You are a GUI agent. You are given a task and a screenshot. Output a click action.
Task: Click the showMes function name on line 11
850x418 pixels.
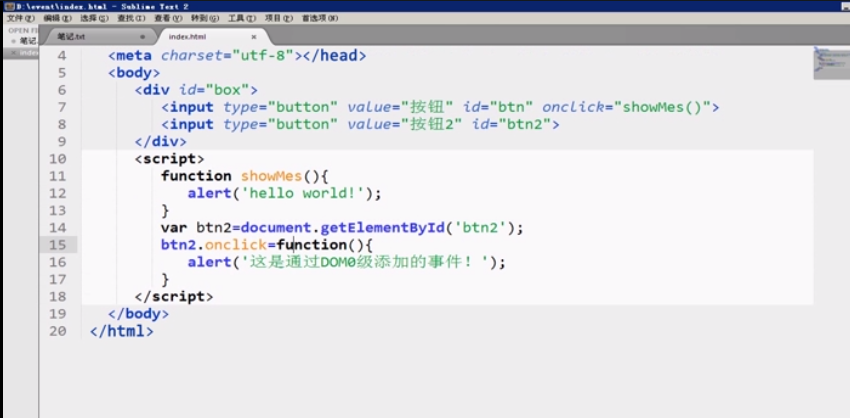272,176
